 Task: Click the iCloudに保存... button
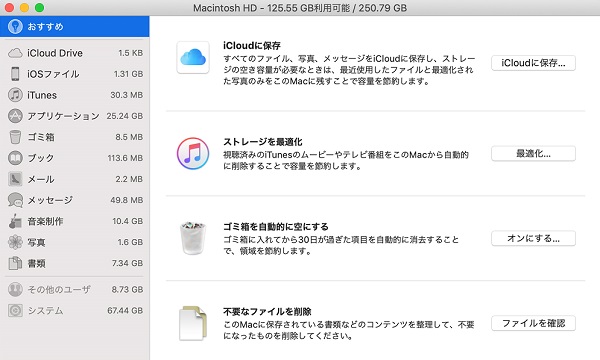pyautogui.click(x=533, y=63)
